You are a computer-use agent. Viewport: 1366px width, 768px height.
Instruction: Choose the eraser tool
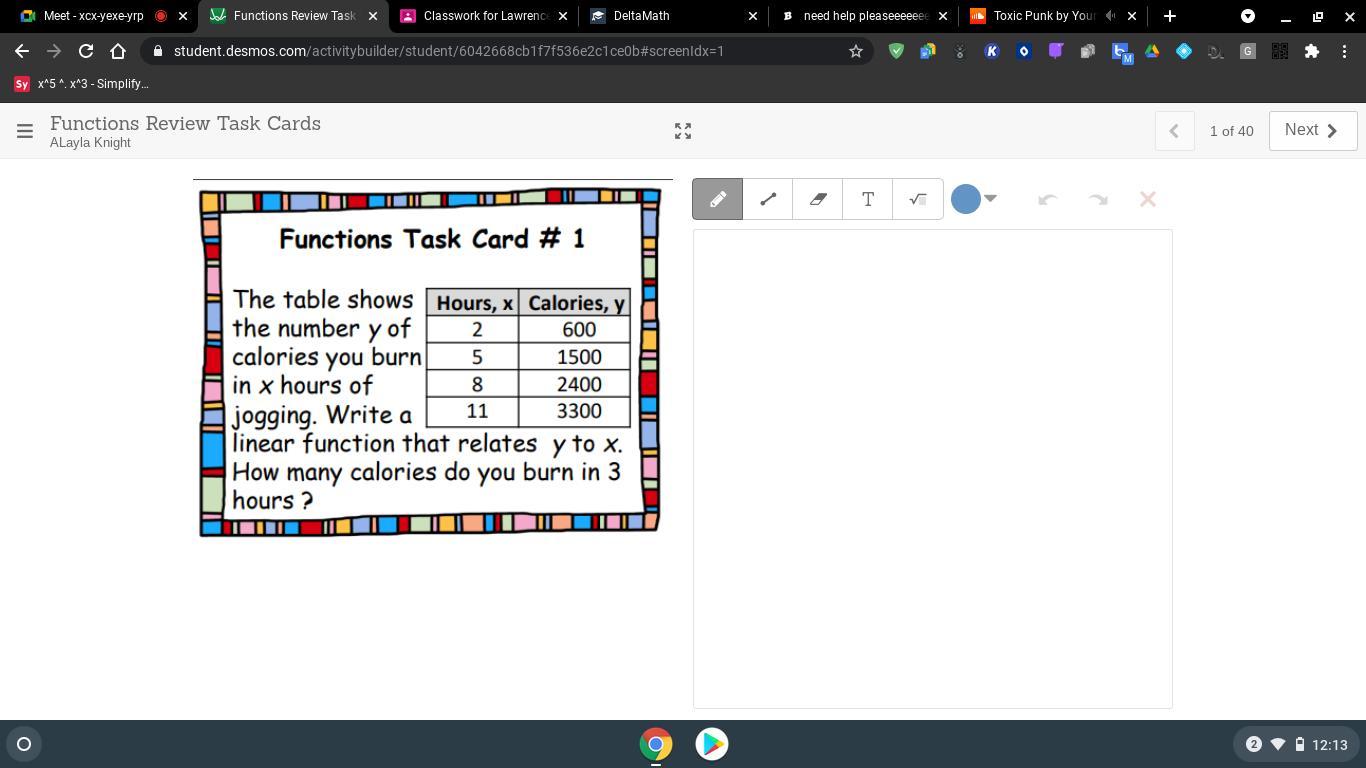pyautogui.click(x=818, y=199)
